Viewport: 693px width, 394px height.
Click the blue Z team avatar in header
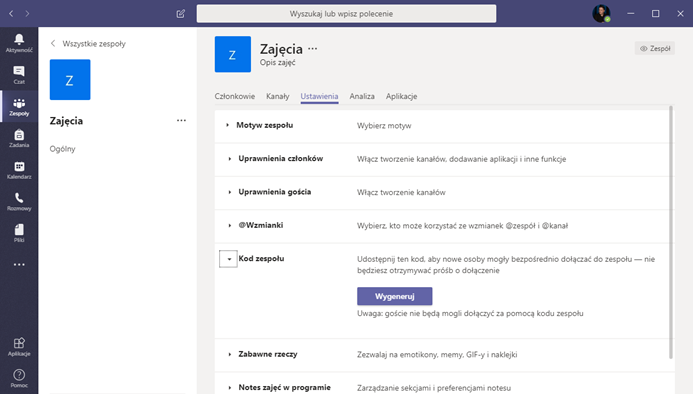tap(233, 54)
